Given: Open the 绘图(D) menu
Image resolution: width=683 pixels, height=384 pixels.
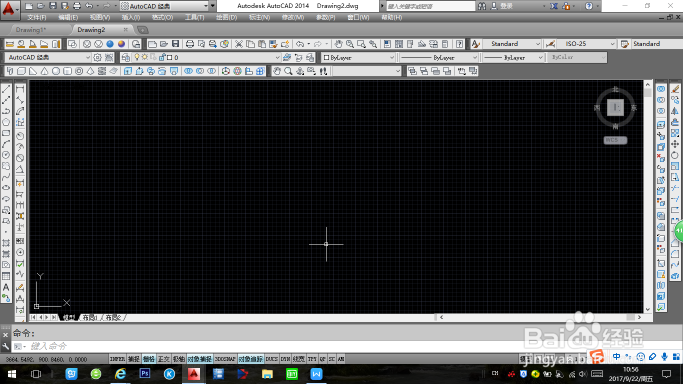Looking at the screenshot, I should point(227,17).
